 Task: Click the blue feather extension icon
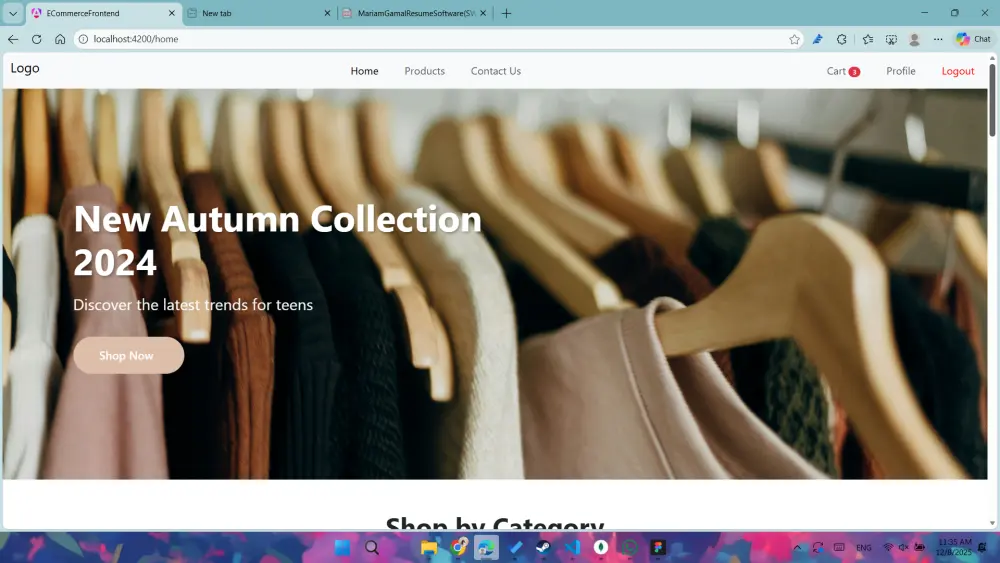pos(818,39)
